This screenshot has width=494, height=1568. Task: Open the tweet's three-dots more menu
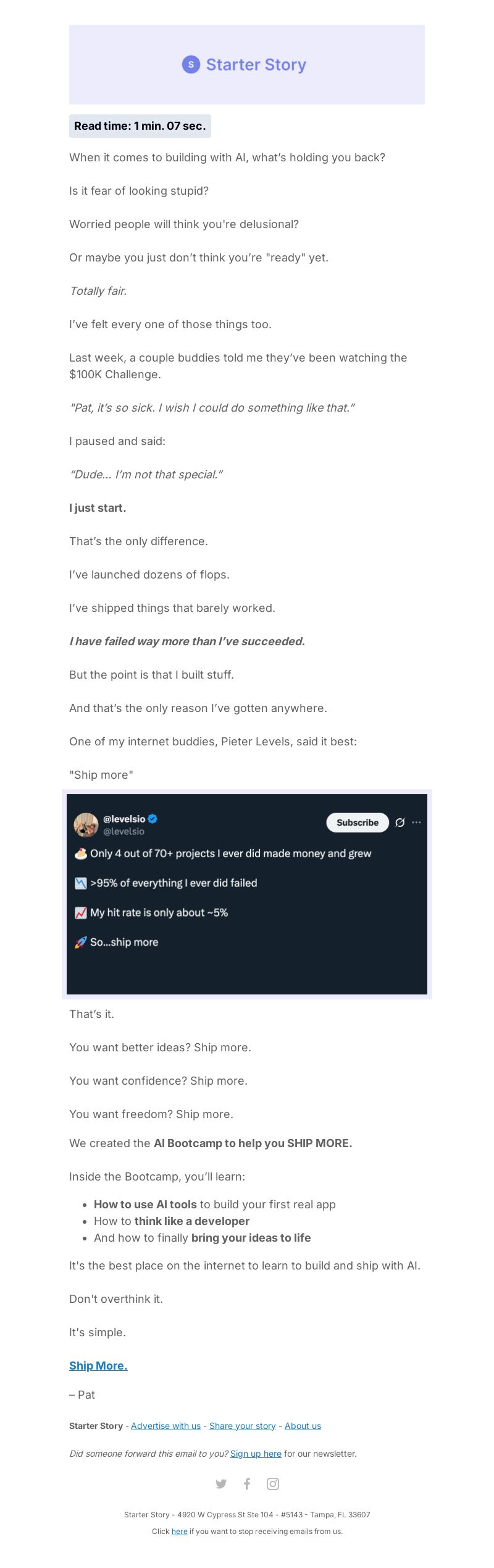point(417,823)
